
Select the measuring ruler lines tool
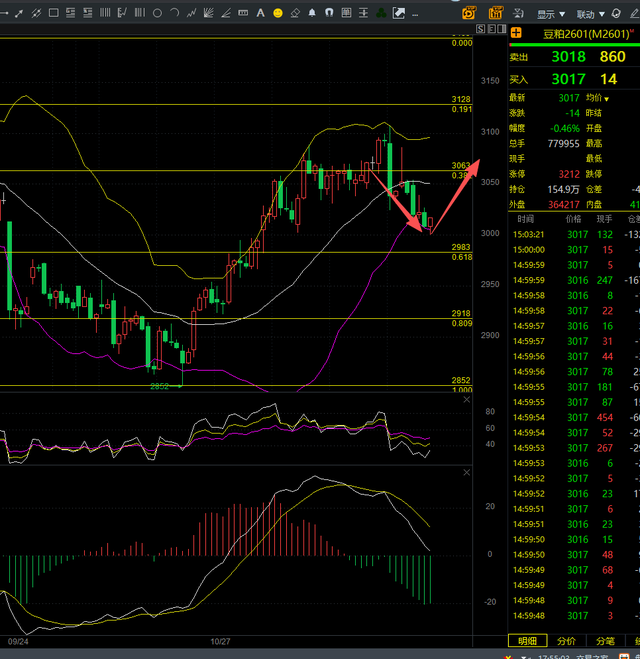[x=122, y=13]
